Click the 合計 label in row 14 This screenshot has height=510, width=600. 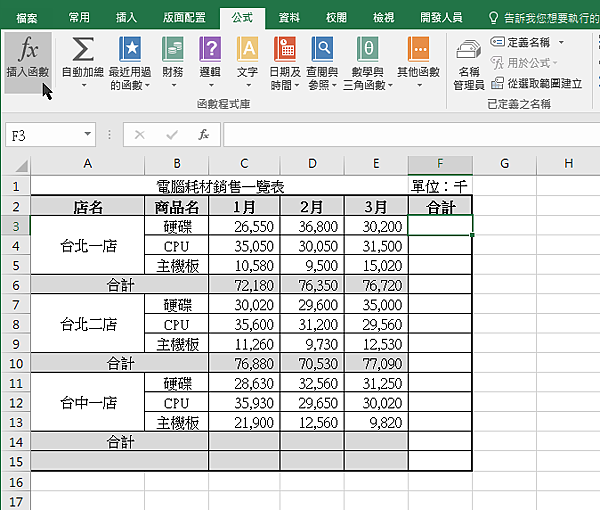point(119,442)
